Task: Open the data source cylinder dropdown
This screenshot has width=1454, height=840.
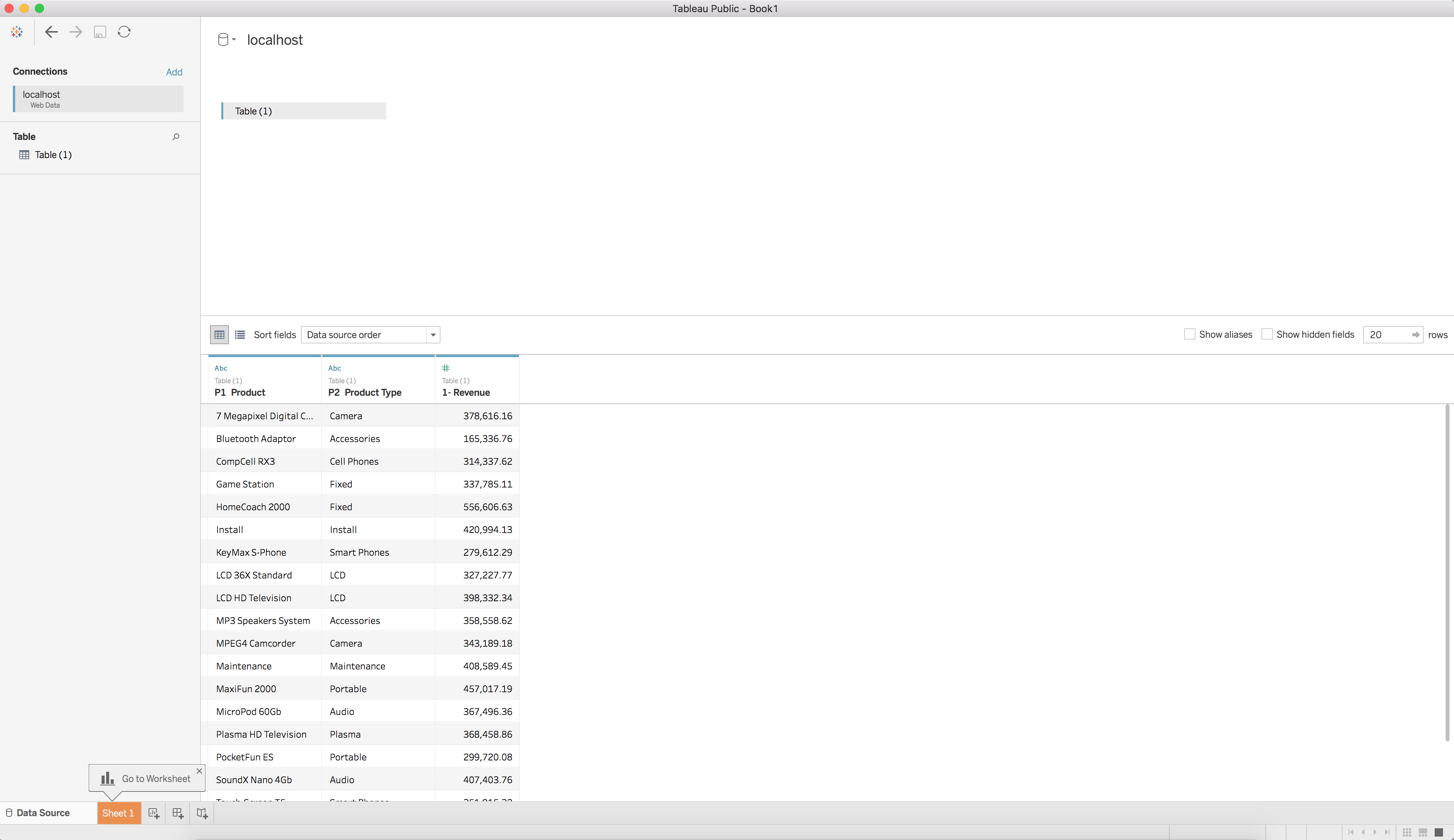Action: pos(226,39)
